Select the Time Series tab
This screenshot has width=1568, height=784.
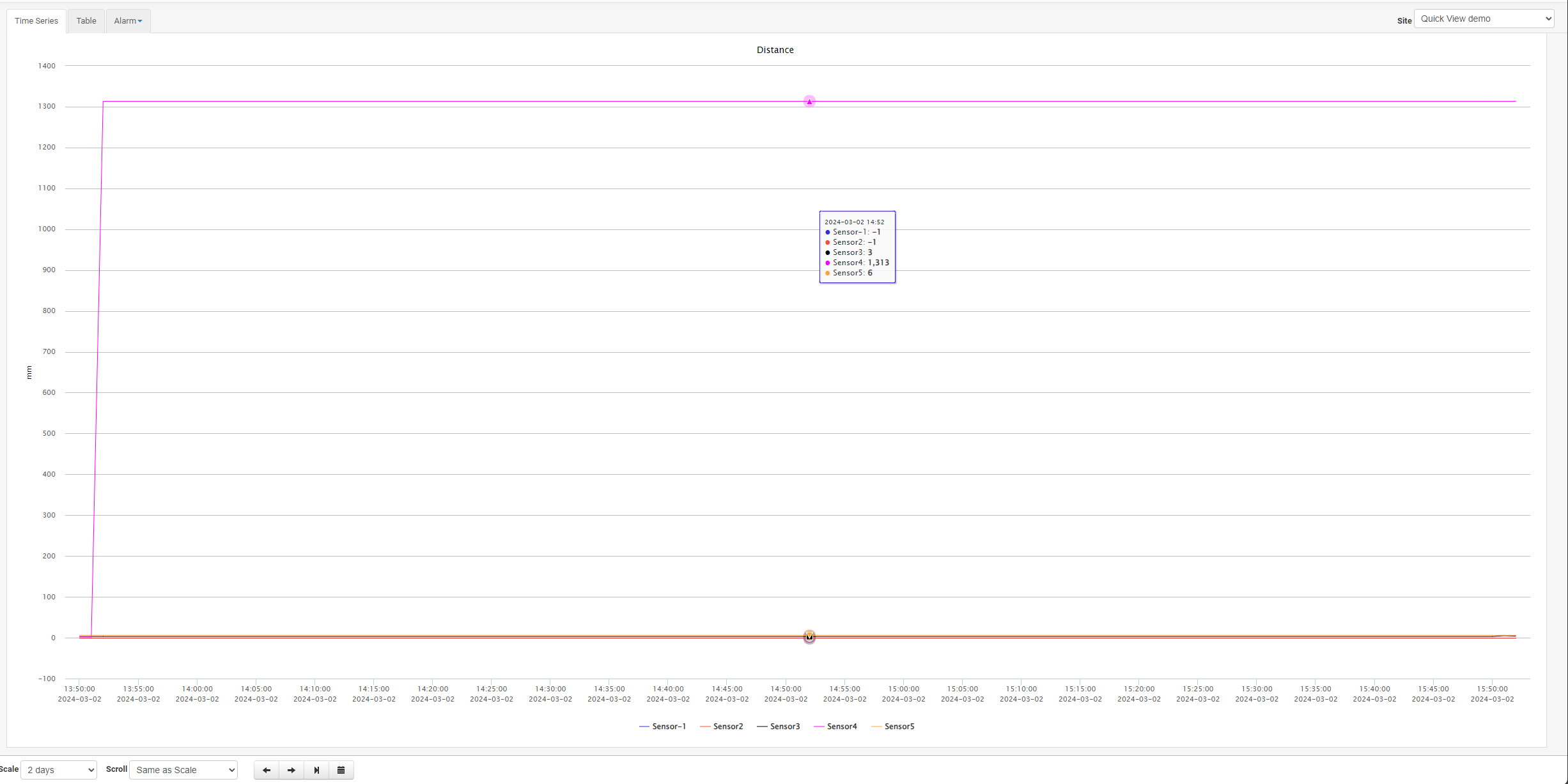36,21
